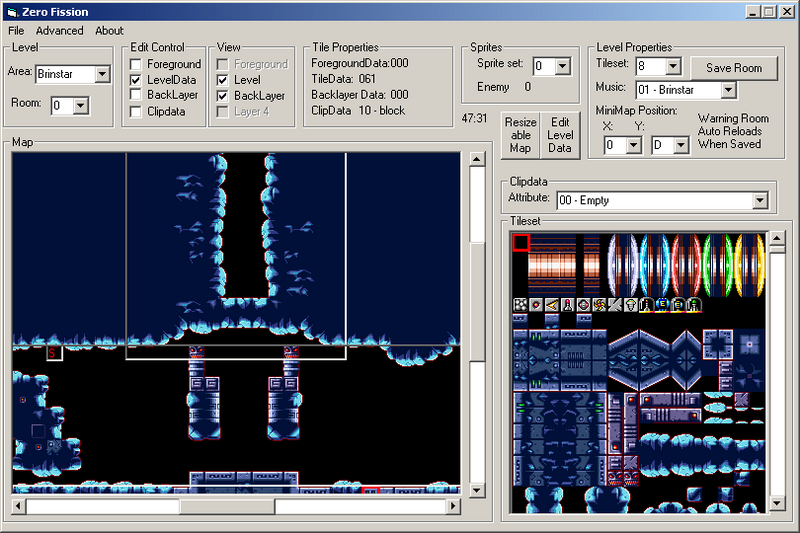Open the About menu
Screen dimensions: 800x533
[109, 31]
